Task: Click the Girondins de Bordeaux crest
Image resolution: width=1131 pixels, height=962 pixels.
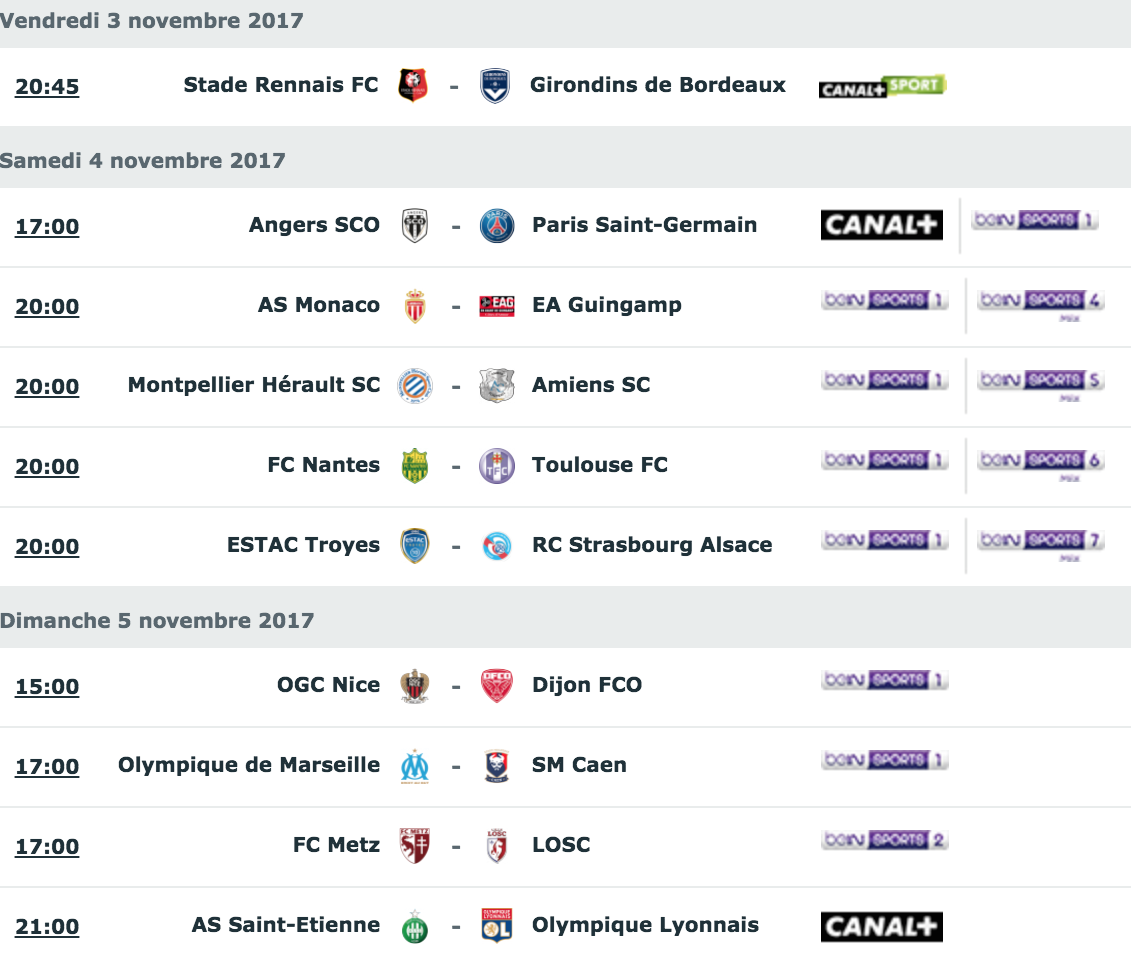Action: tap(496, 86)
